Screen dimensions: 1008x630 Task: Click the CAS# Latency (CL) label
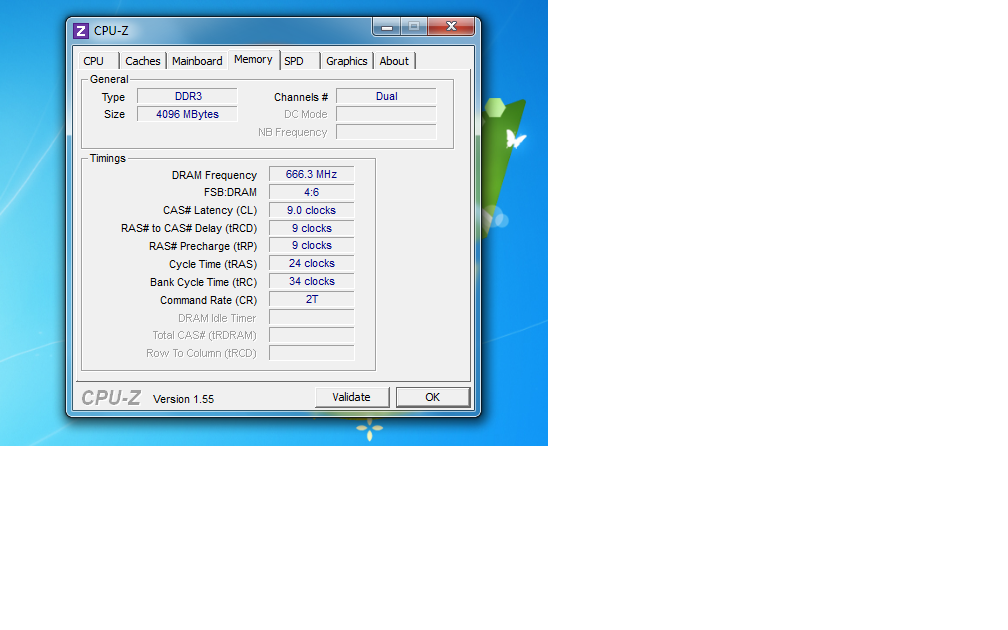coord(210,210)
